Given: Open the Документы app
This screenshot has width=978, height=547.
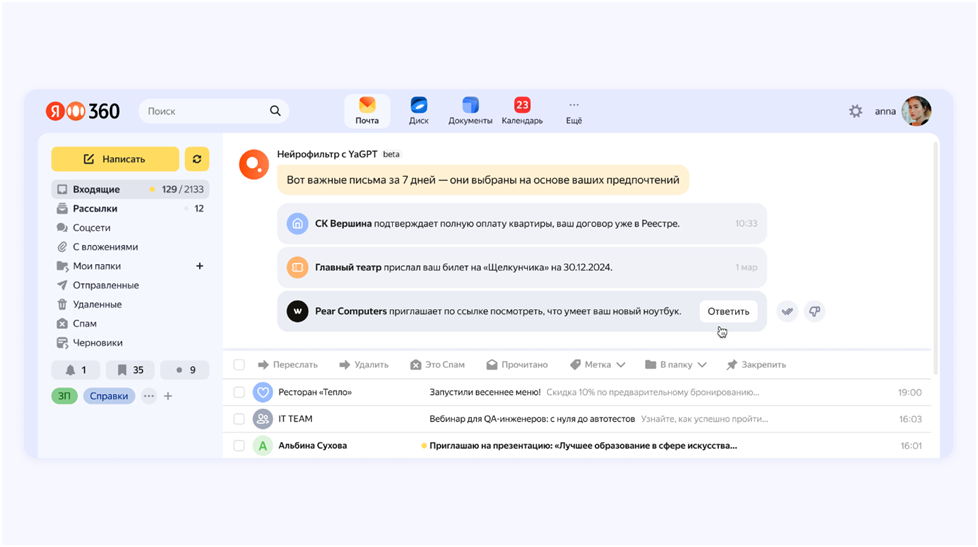Looking at the screenshot, I should 470,111.
